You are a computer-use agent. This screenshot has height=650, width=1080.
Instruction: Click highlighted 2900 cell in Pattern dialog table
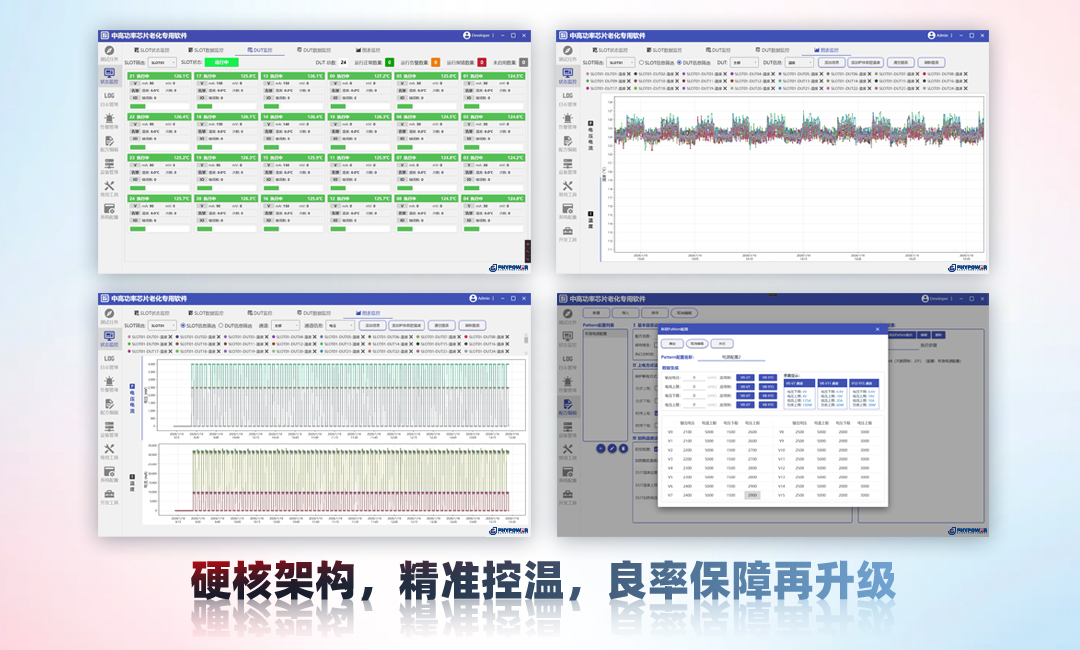[x=752, y=495]
